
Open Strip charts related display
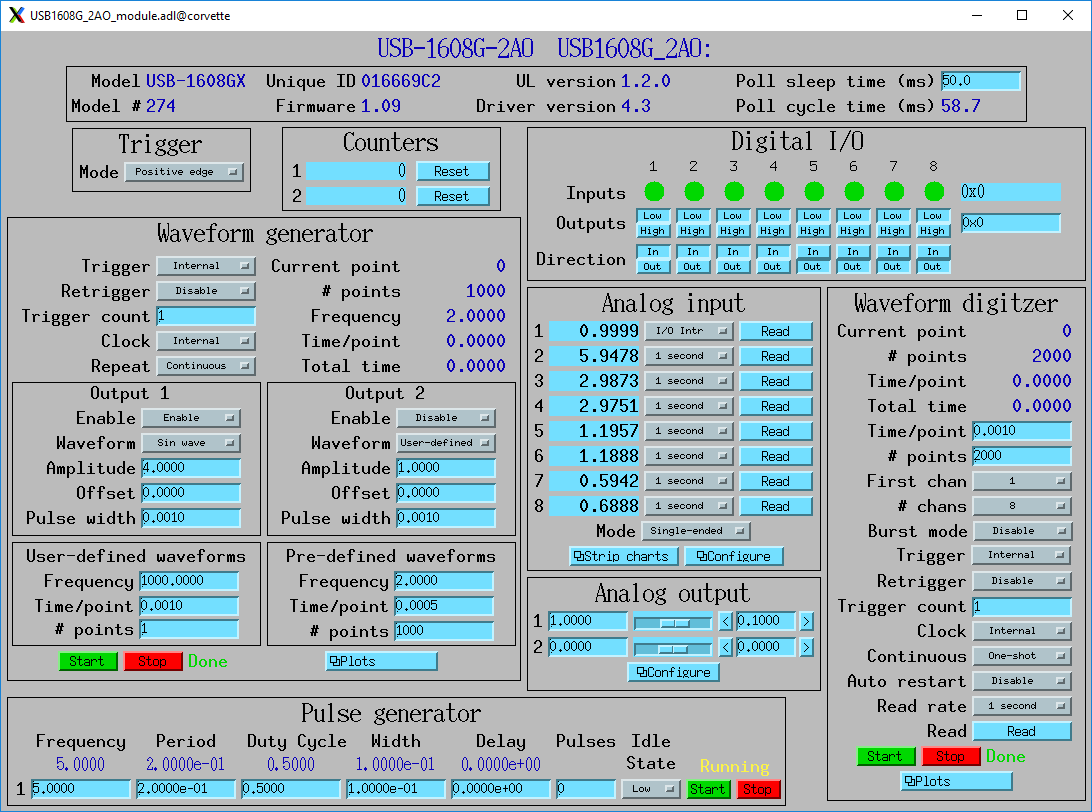623,556
